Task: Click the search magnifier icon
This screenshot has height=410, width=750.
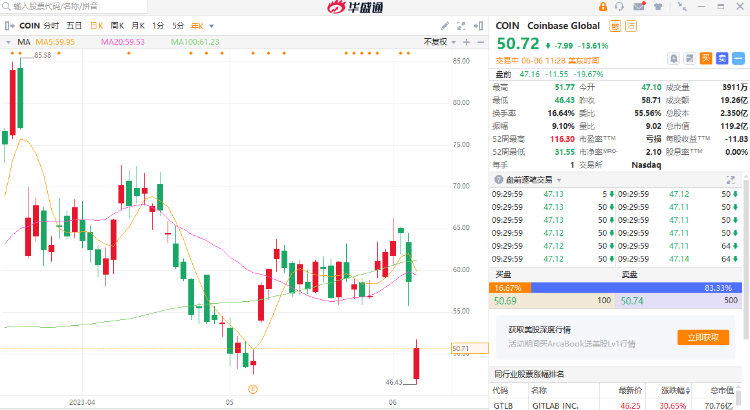Action: point(6,6)
